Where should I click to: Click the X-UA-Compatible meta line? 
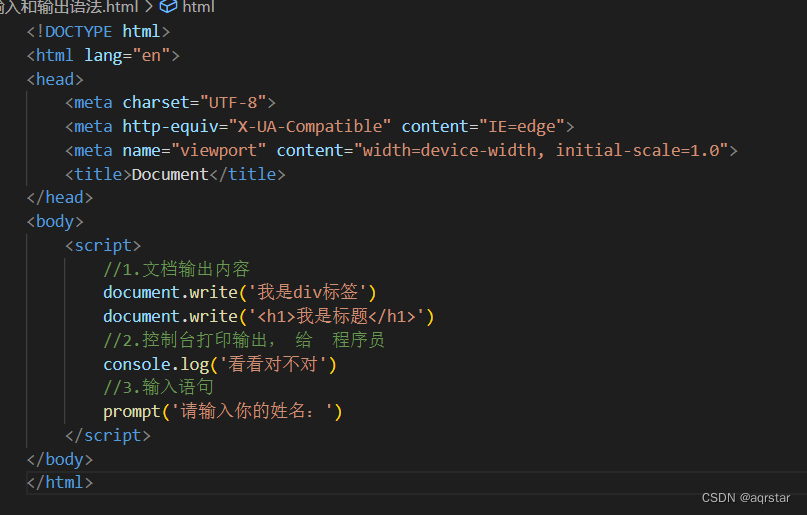(319, 127)
